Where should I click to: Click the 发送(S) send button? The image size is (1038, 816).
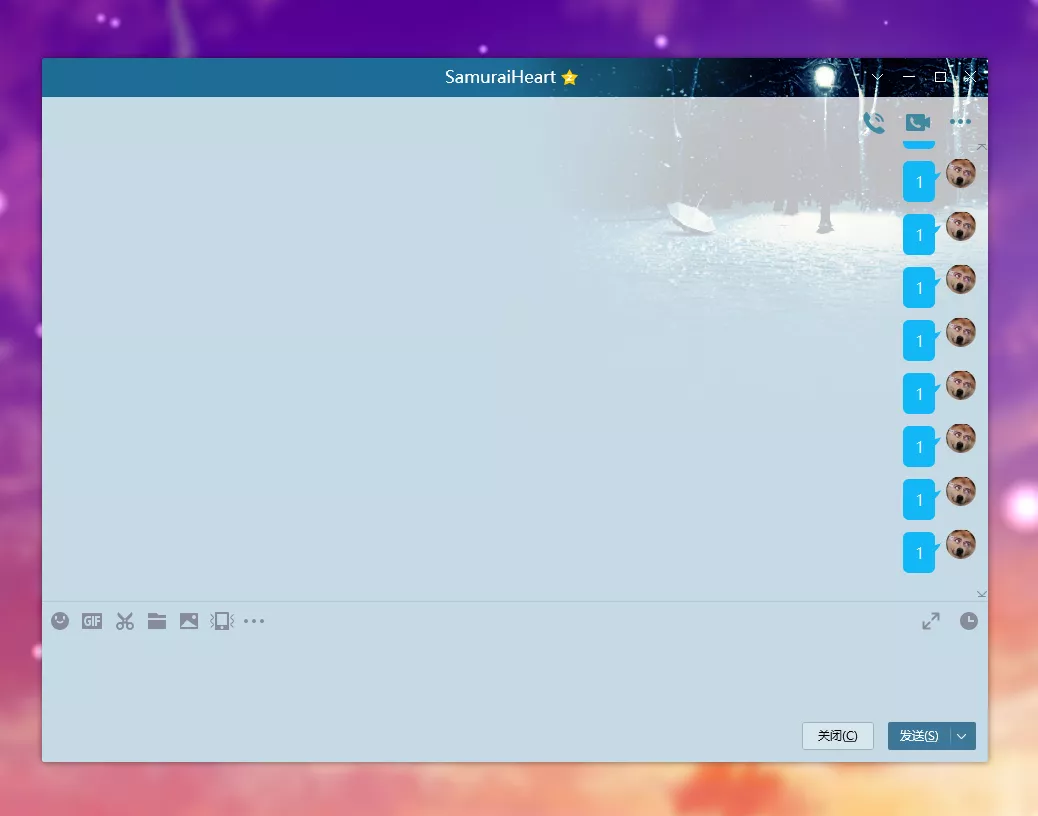919,736
